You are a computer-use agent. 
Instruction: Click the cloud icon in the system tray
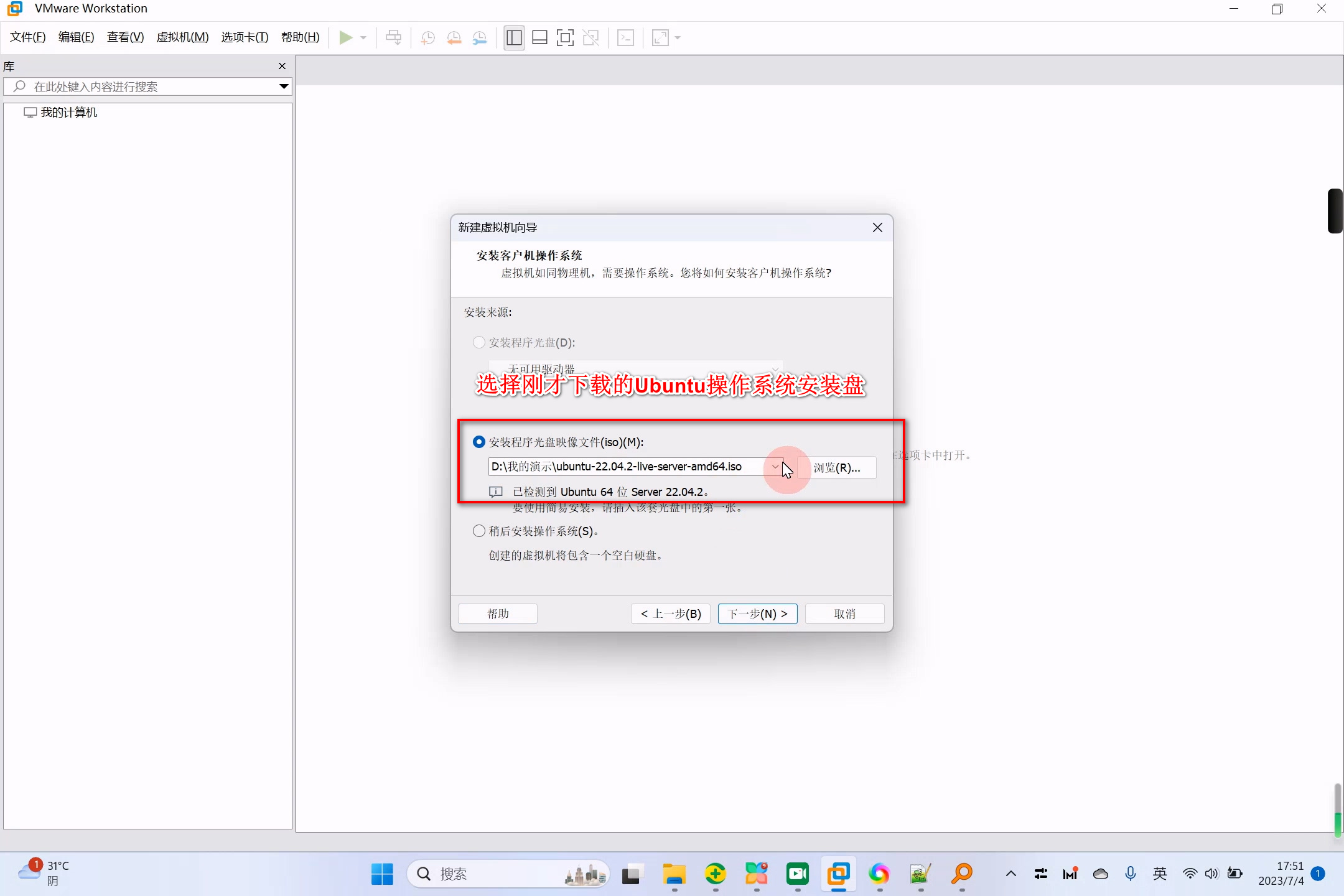pyautogui.click(x=1101, y=874)
